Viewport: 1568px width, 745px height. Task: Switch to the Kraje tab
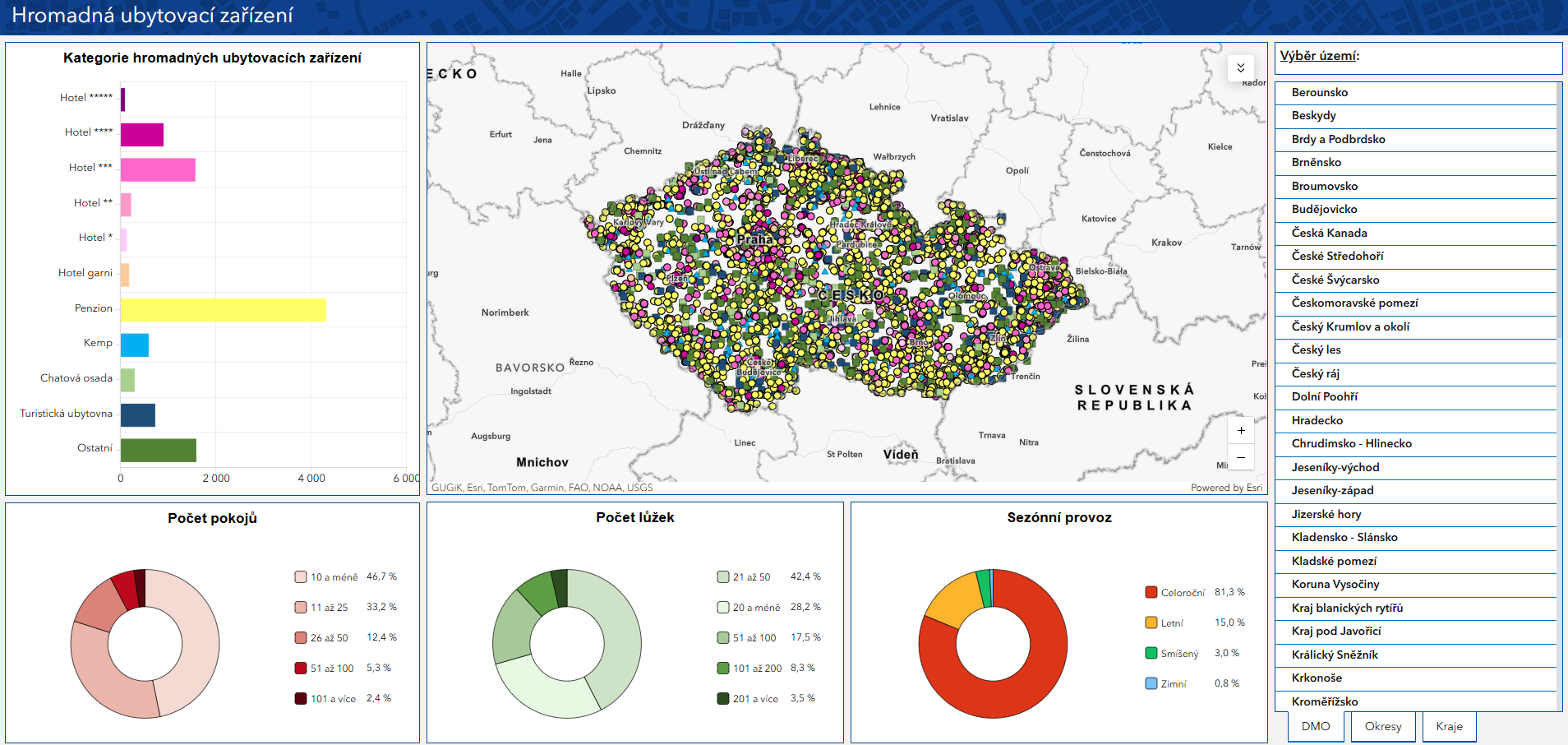pyautogui.click(x=1449, y=726)
